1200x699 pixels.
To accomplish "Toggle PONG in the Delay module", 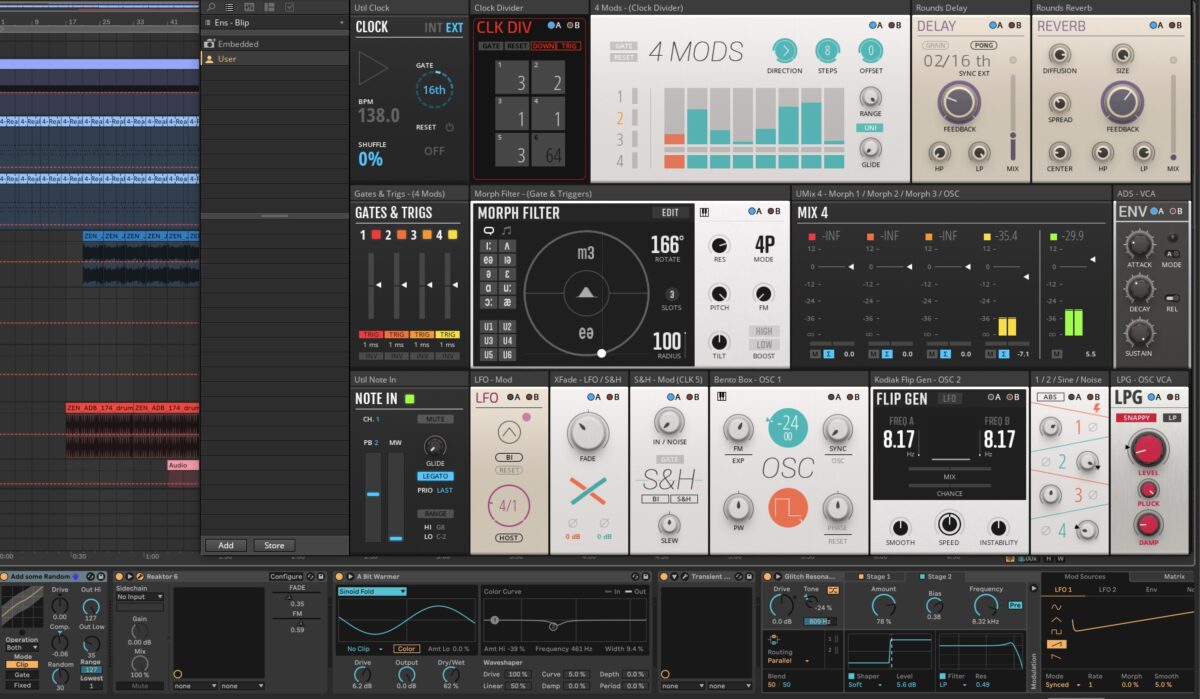I will pyautogui.click(x=984, y=45).
